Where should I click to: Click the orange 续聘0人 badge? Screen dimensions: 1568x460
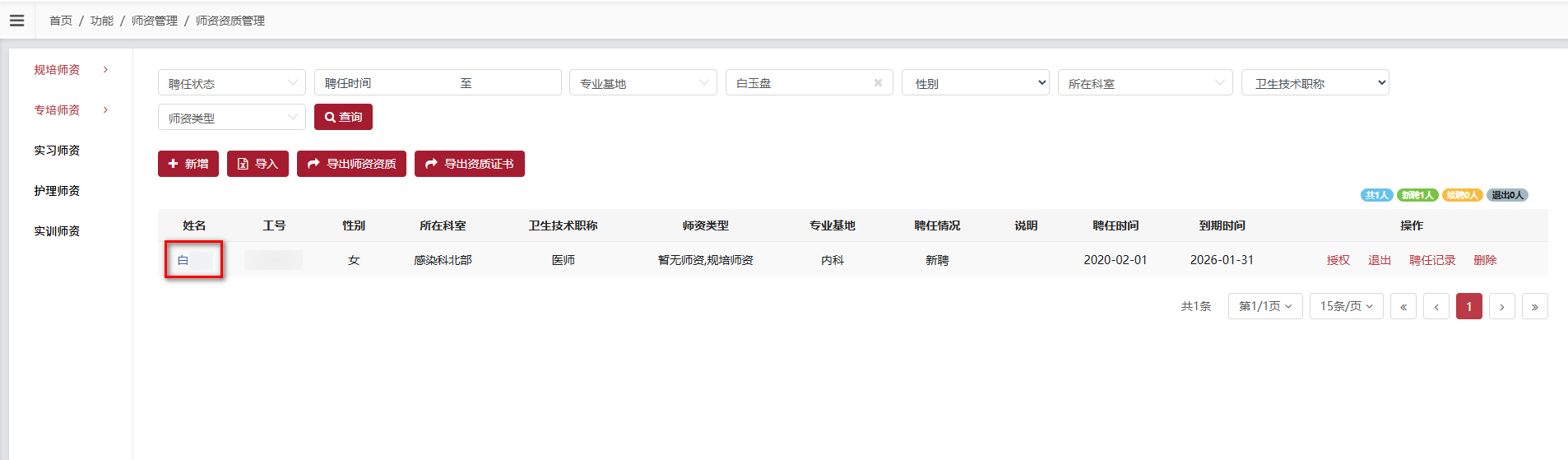[x=1462, y=195]
